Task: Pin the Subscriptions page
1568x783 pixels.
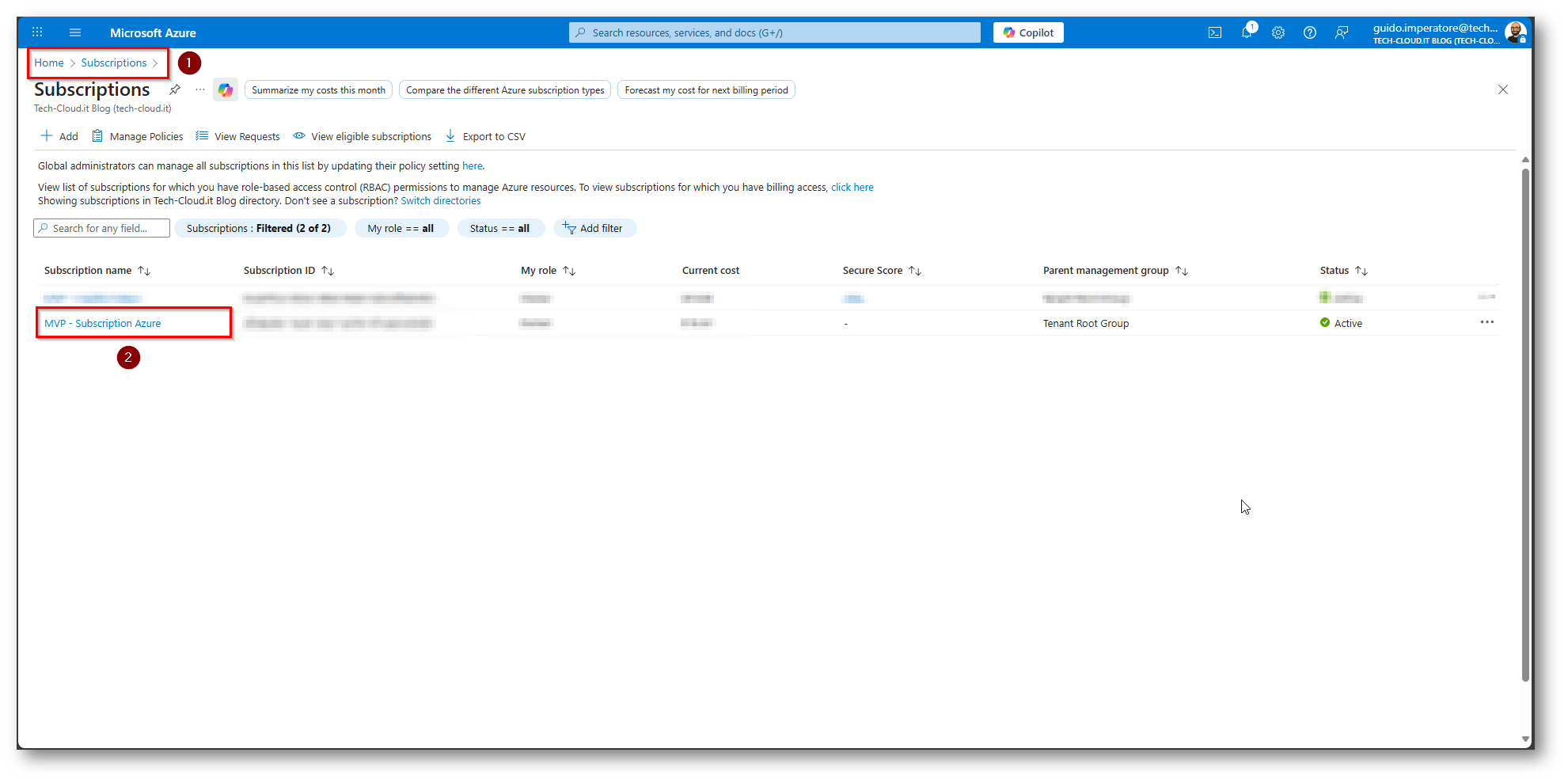Action: pos(175,89)
